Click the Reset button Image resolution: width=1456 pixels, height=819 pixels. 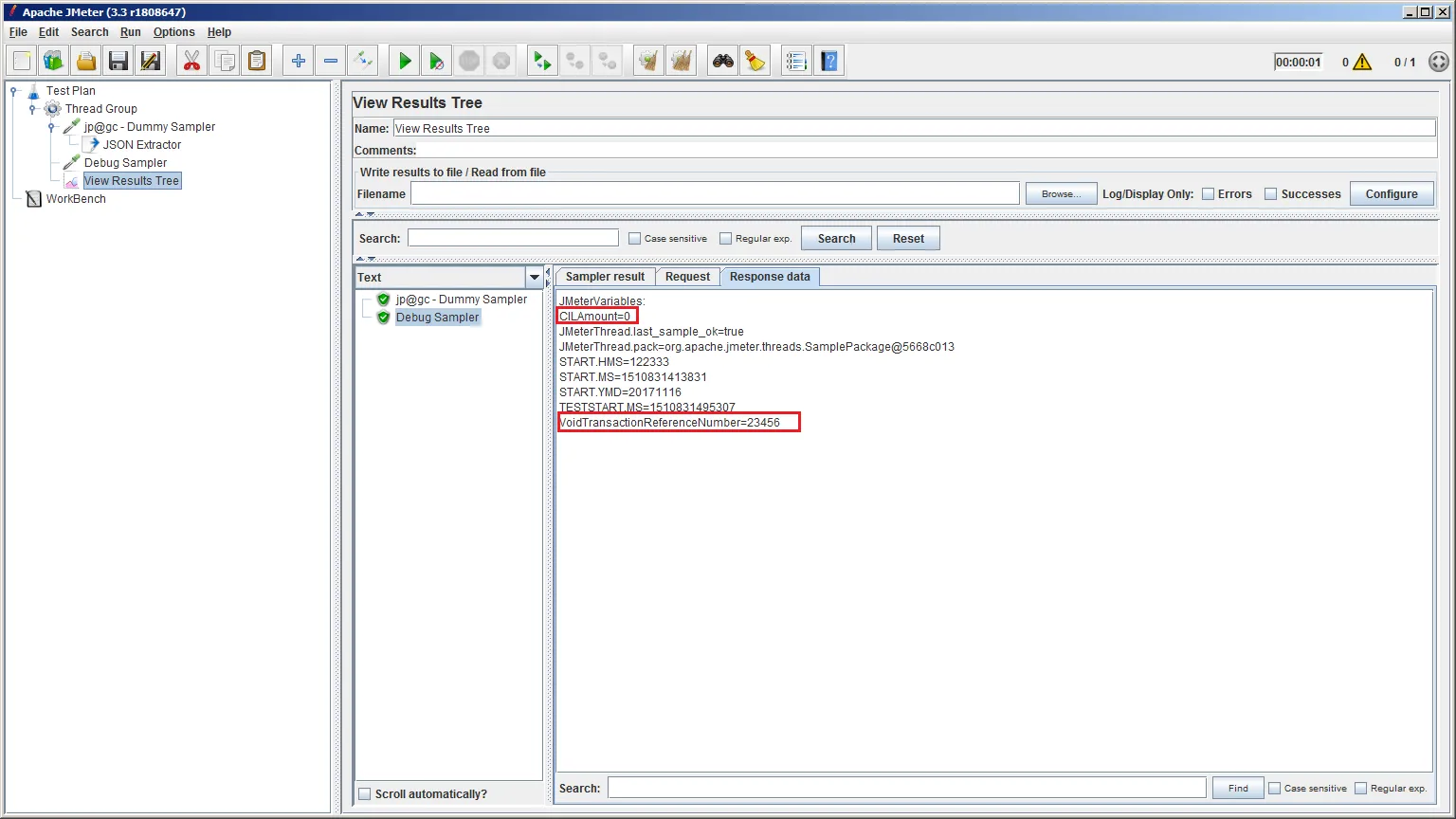pyautogui.click(x=908, y=239)
